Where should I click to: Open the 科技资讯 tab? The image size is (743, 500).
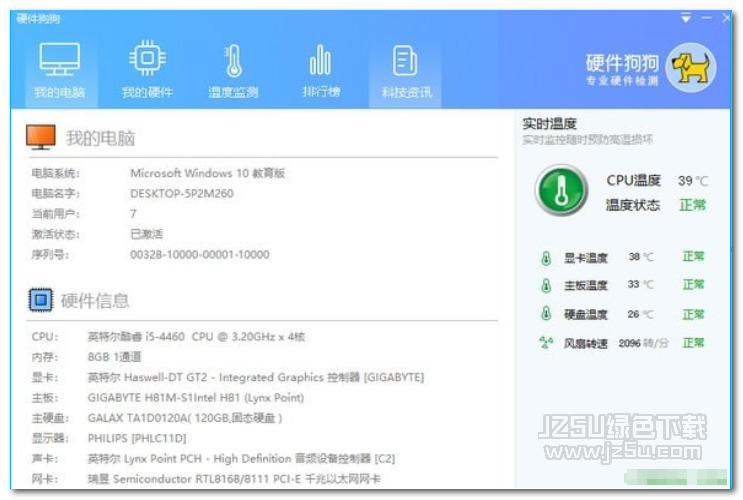click(x=406, y=70)
